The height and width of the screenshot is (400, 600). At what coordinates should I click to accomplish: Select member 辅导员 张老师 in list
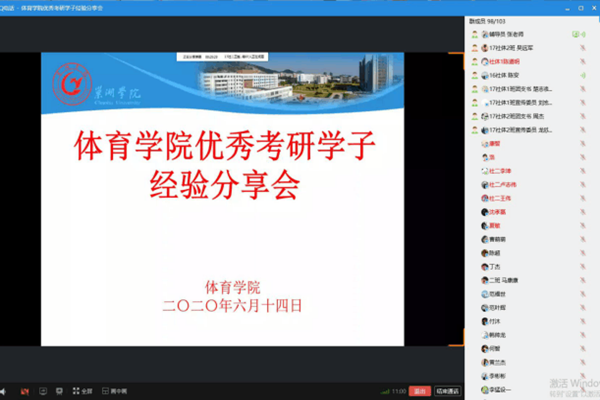pos(510,34)
